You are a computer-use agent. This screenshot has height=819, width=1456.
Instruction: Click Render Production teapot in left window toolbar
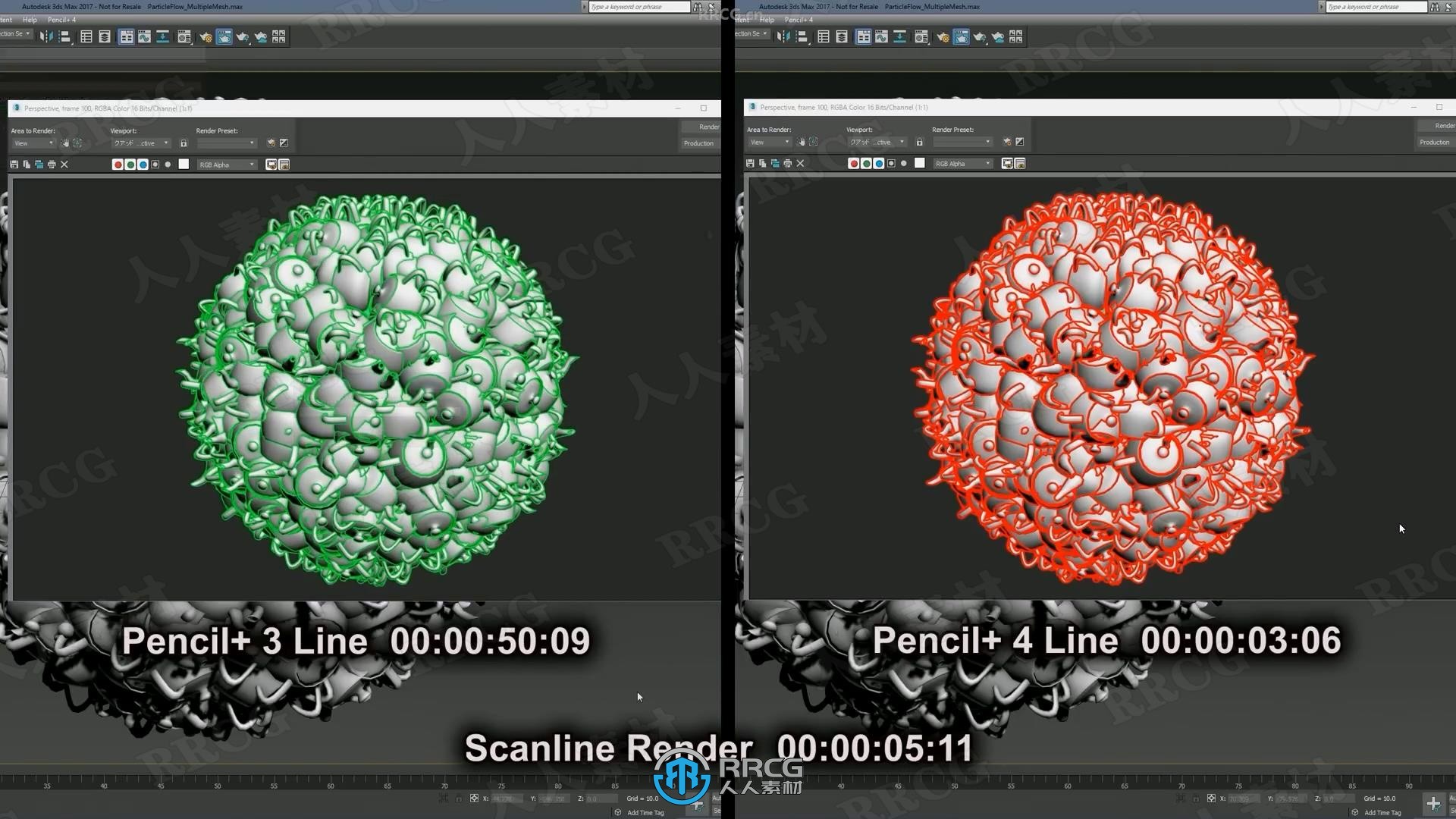(x=242, y=36)
